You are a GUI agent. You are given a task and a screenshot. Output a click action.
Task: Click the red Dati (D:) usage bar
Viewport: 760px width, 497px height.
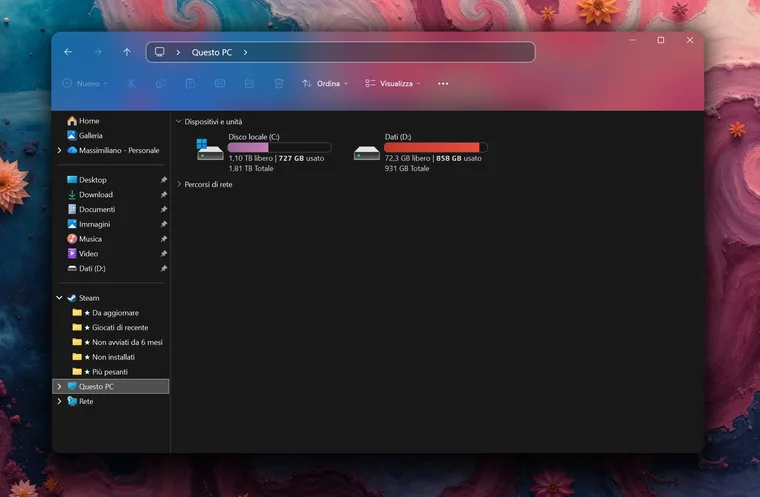(436, 147)
